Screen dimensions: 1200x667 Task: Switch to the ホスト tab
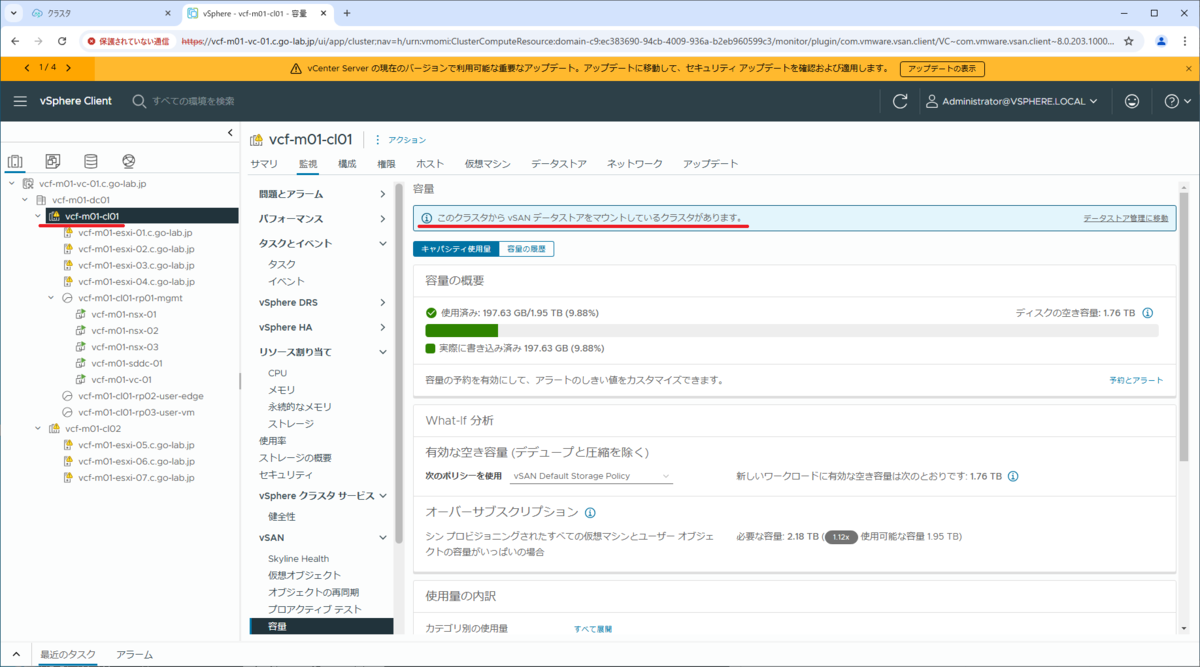(430, 164)
